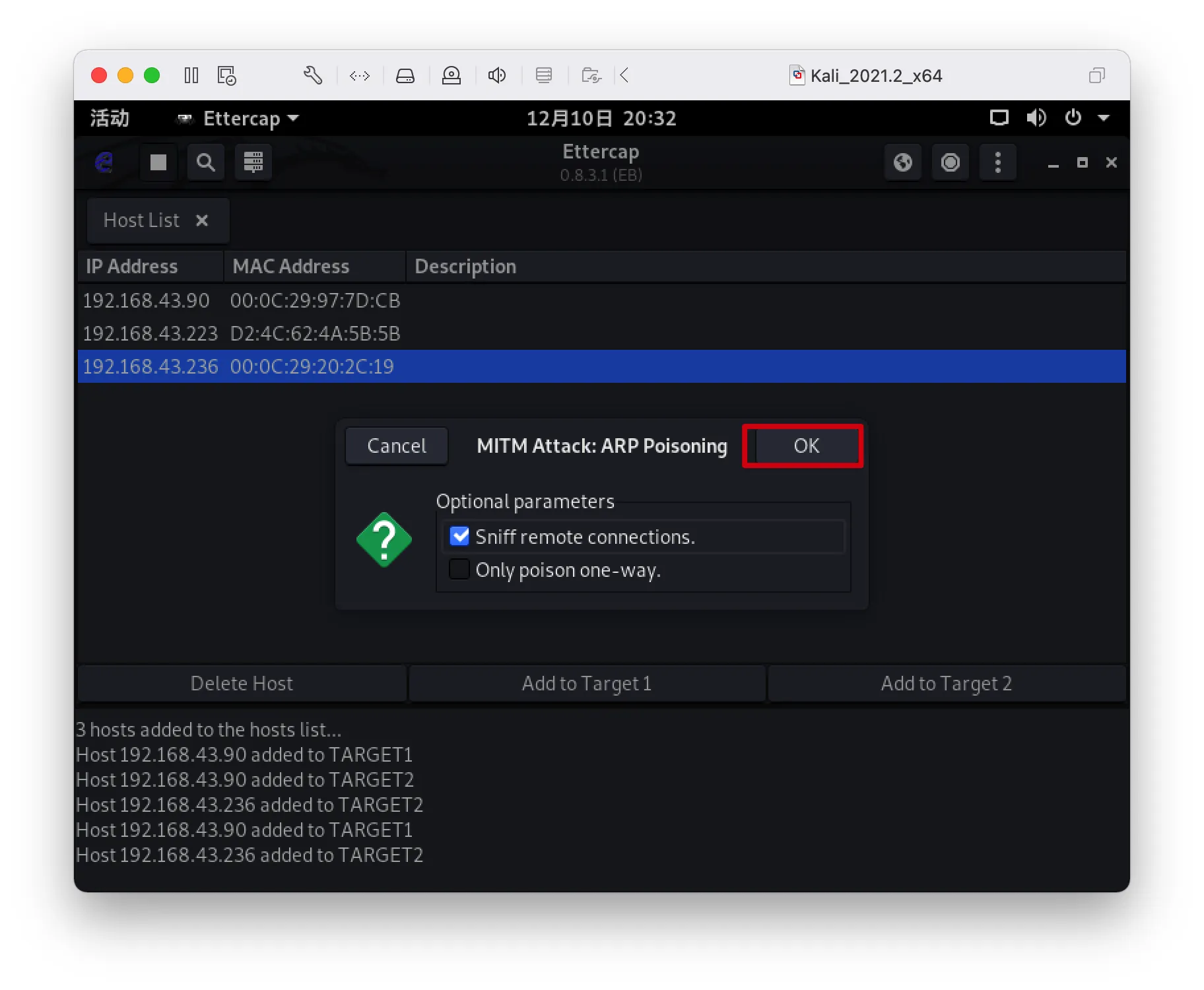Viewport: 1204px width, 990px height.
Task: Open the hosts list toolbar icon
Action: click(x=253, y=162)
